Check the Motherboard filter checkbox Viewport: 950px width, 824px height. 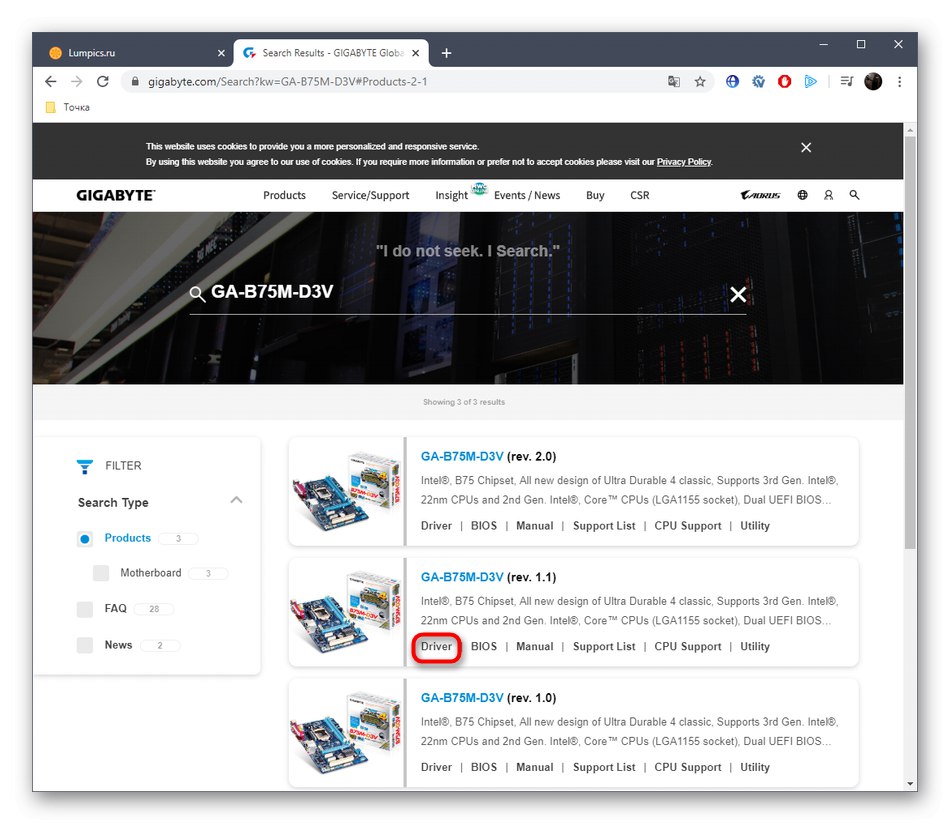click(101, 573)
